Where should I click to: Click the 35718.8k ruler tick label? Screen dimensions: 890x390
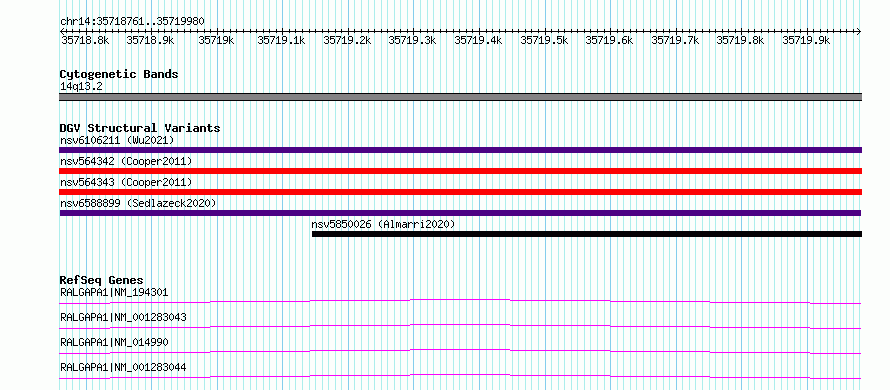pos(85,40)
